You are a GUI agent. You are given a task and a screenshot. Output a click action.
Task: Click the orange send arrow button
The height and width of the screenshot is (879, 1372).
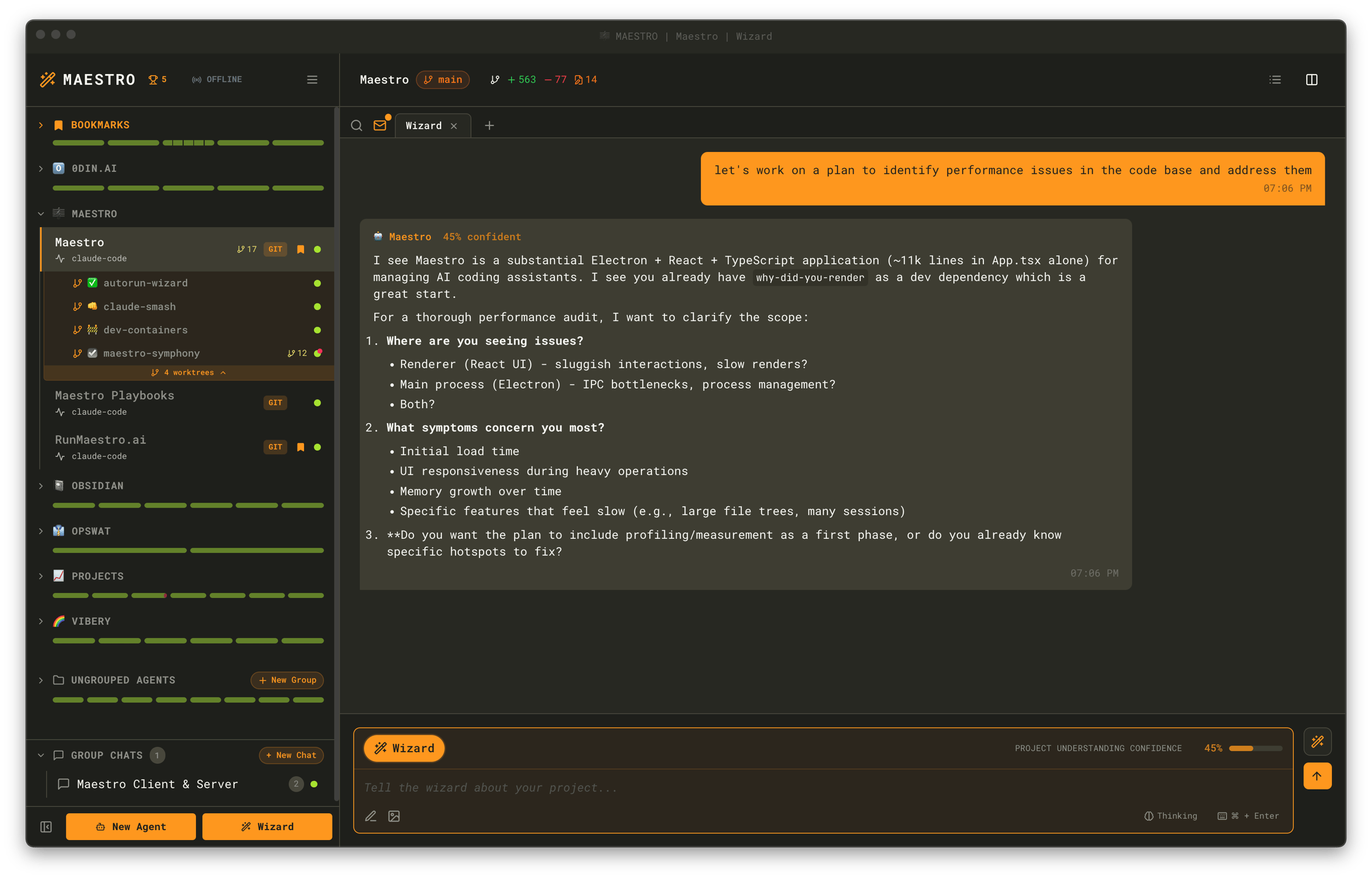pyautogui.click(x=1317, y=776)
